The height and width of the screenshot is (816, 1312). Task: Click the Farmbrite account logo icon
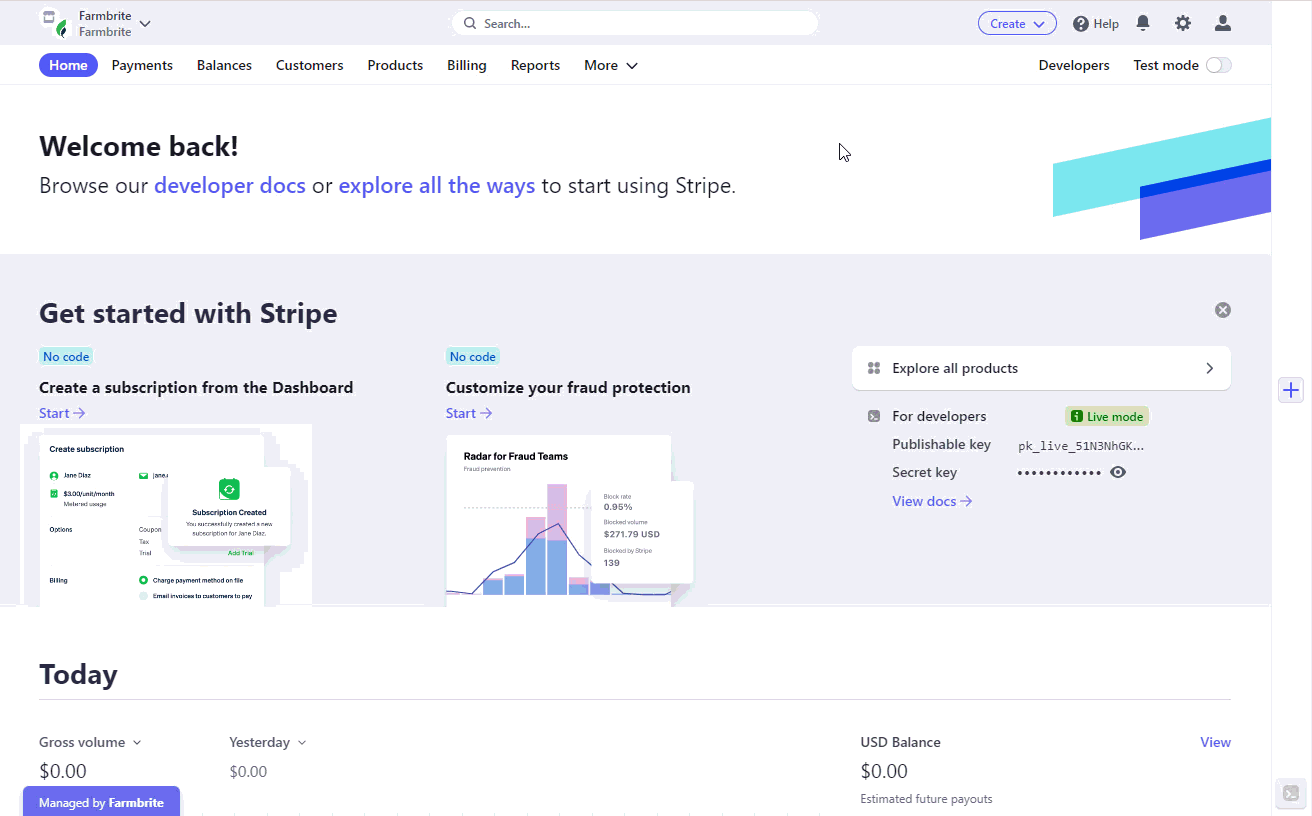tap(54, 22)
